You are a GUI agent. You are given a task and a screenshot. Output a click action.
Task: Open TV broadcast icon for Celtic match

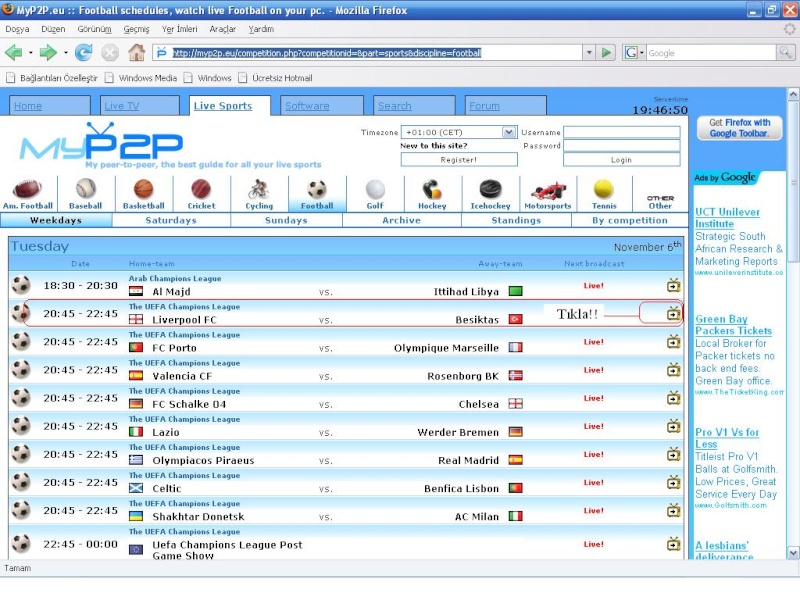(x=673, y=481)
